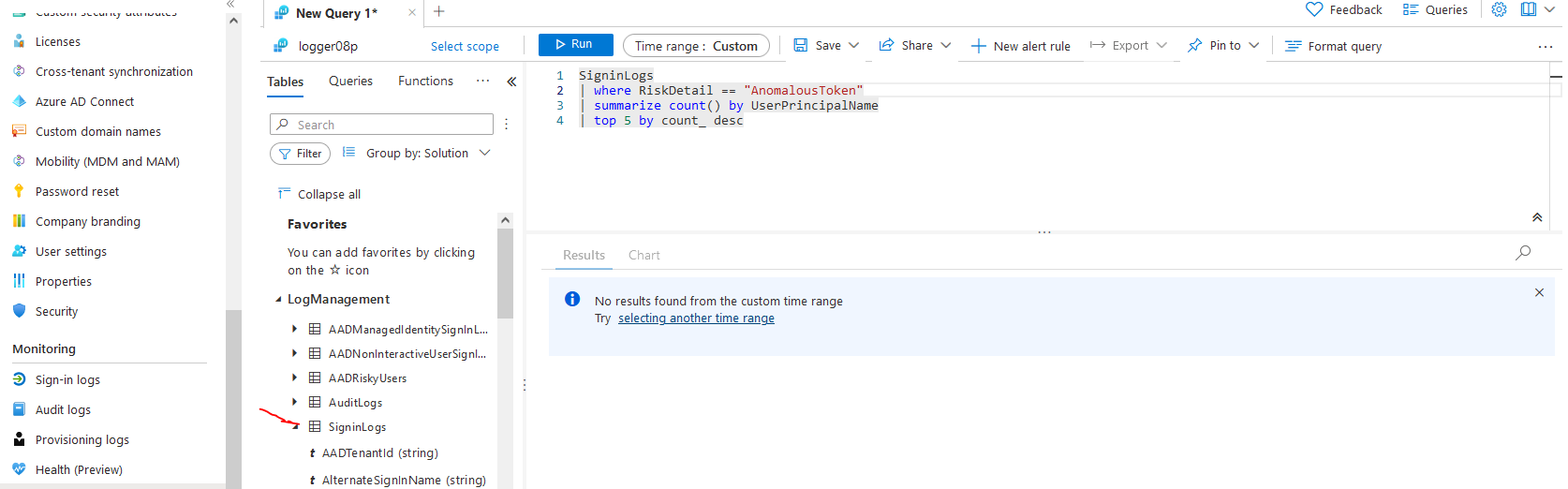Viewport: 1568px width, 489px height.
Task: Open Security in sidebar
Action: [x=56, y=312]
